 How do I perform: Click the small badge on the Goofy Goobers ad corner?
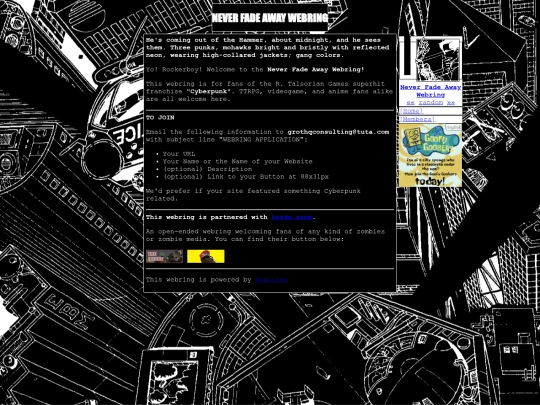[454, 127]
